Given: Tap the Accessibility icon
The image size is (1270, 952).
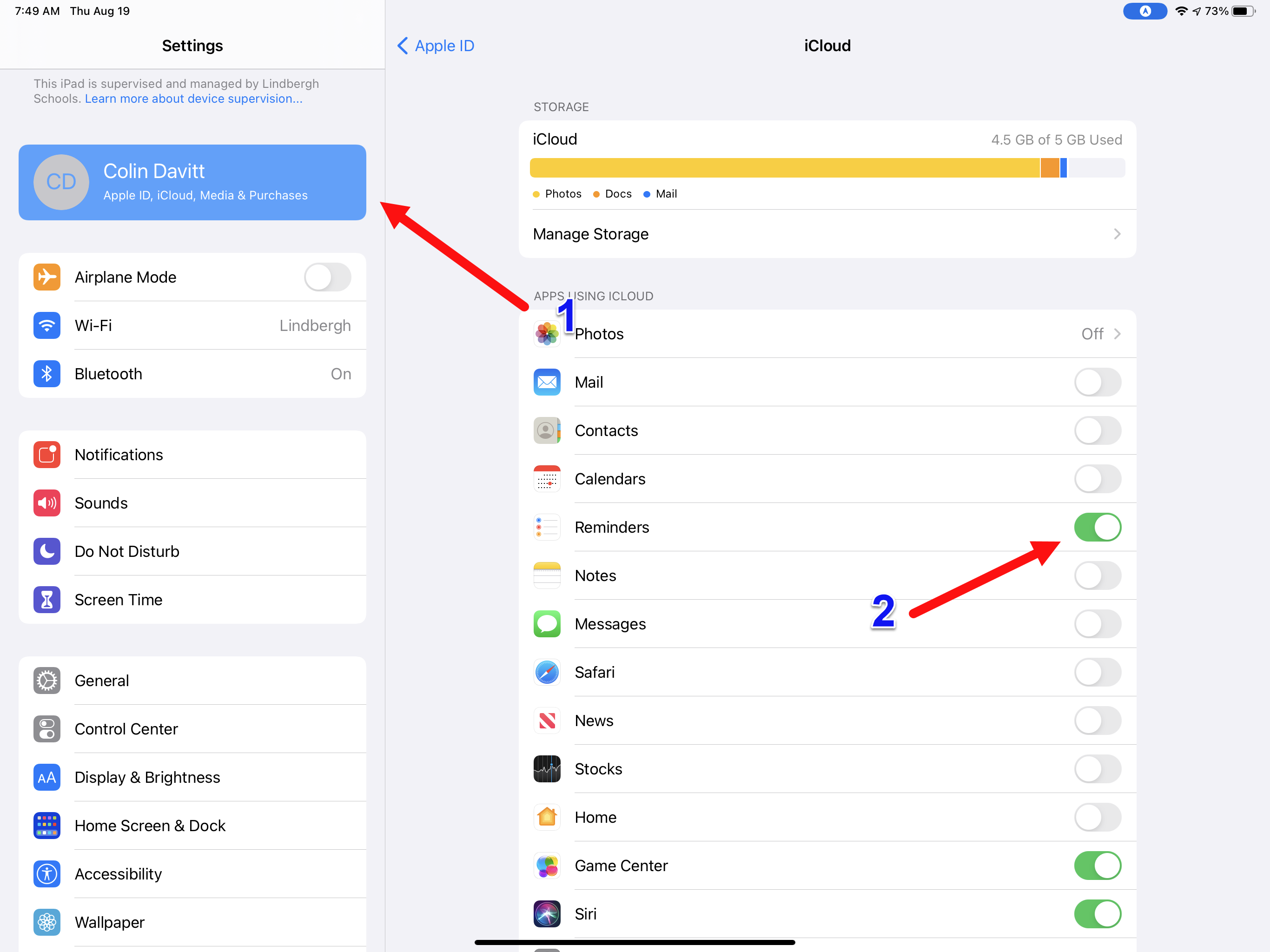Looking at the screenshot, I should coord(46,873).
